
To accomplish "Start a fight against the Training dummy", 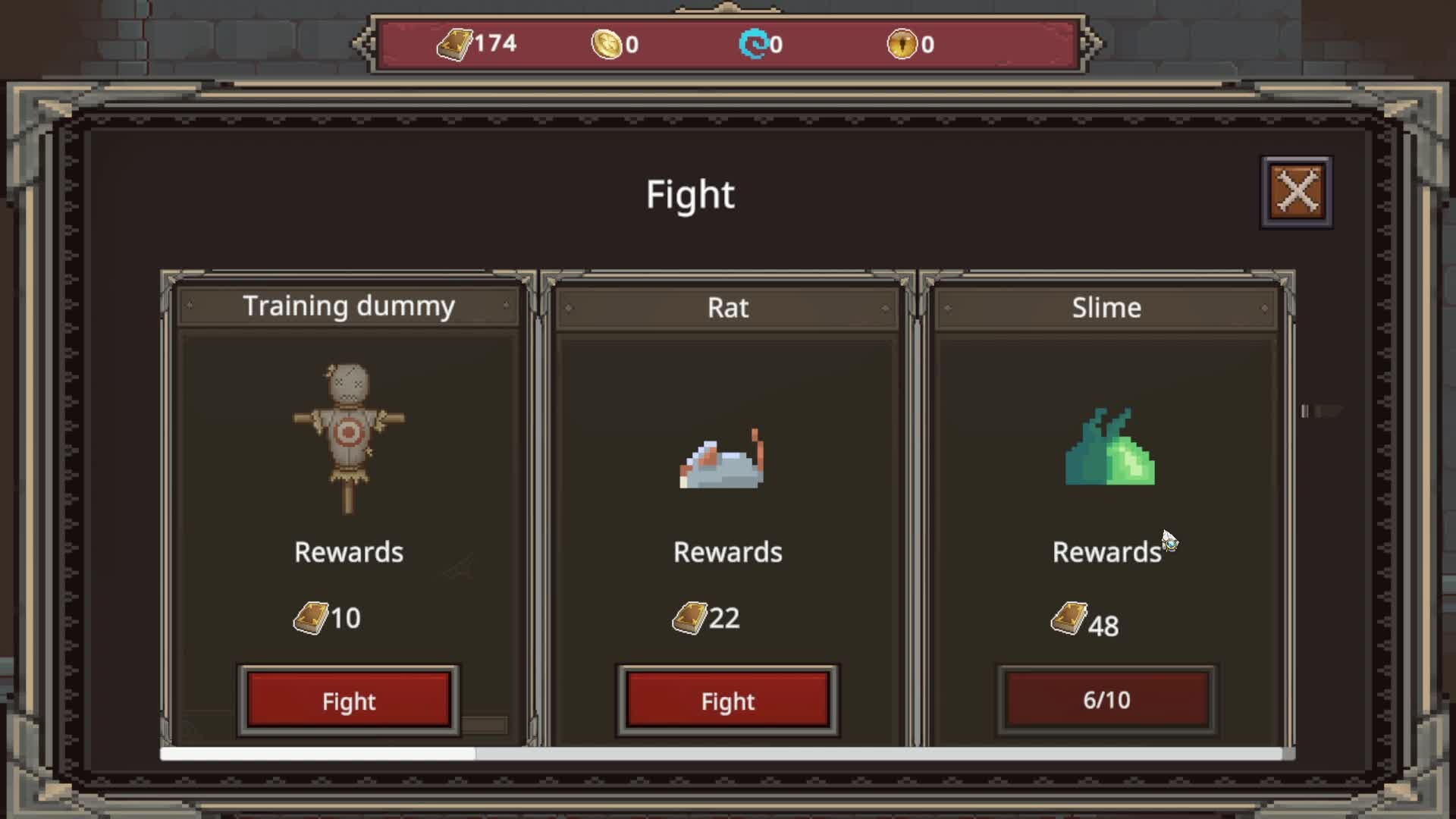I will click(x=349, y=701).
